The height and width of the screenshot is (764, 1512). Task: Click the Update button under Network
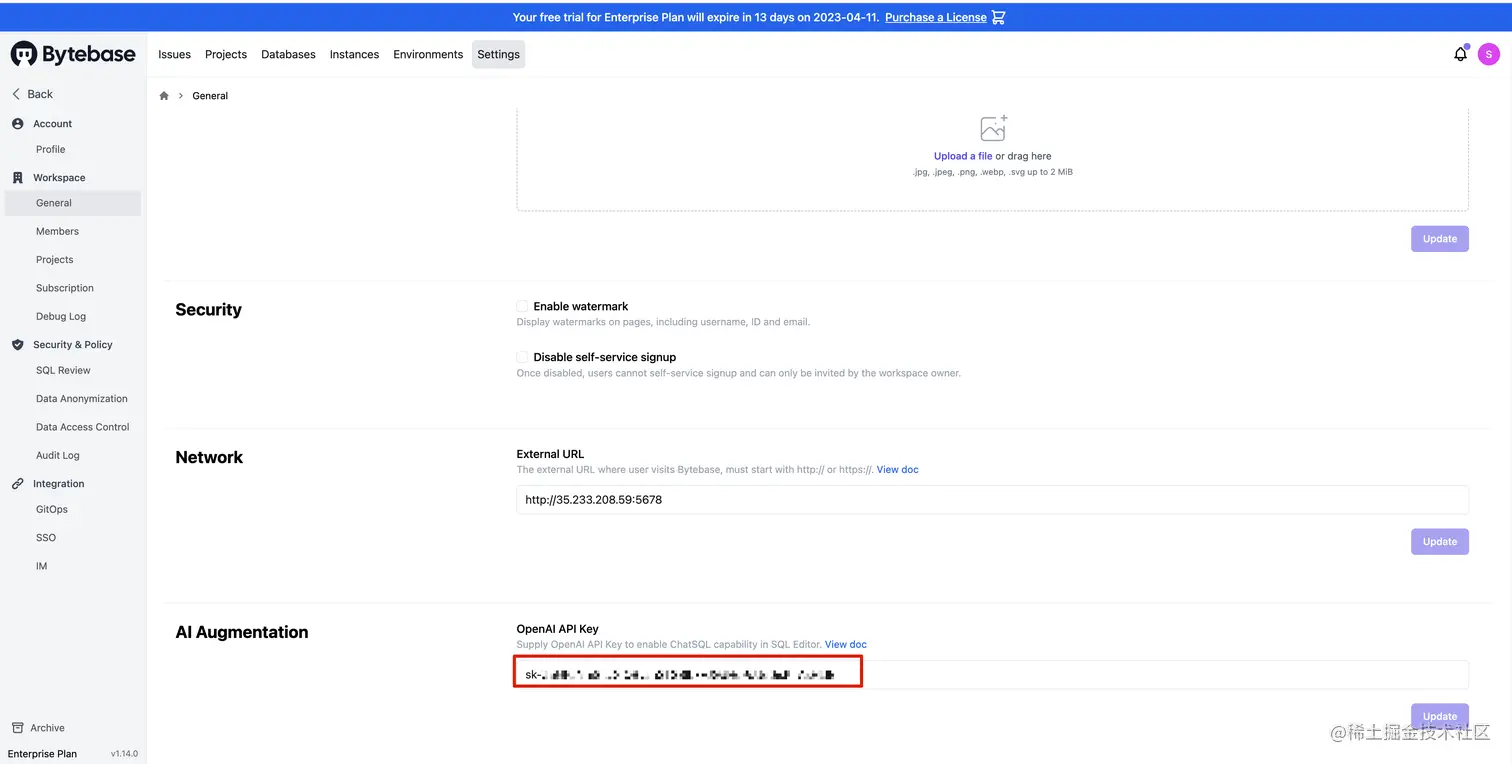click(x=1439, y=541)
